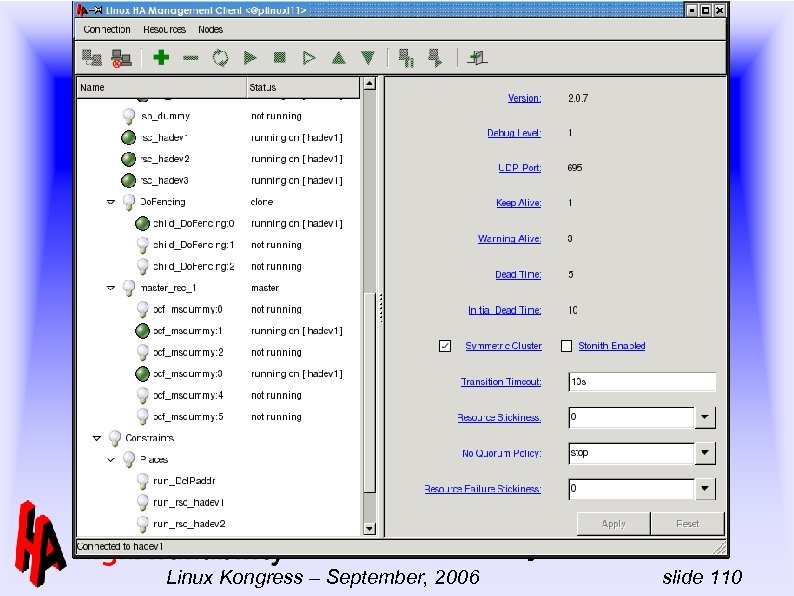Click the Transition Timeout input field
Image resolution: width=794 pixels, height=596 pixels.
click(x=642, y=382)
